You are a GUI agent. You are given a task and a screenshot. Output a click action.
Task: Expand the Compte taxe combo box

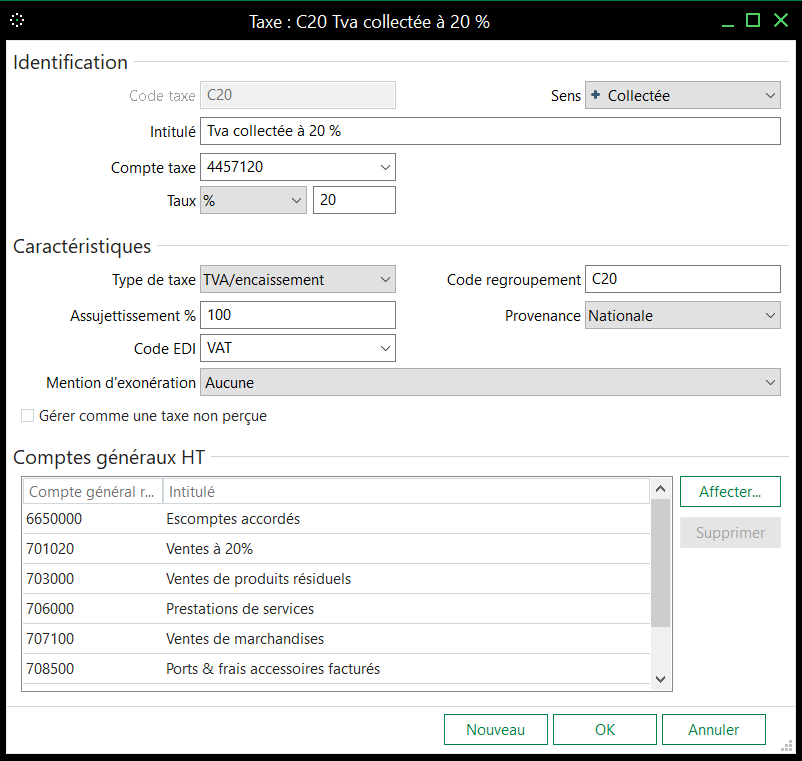pos(386,167)
